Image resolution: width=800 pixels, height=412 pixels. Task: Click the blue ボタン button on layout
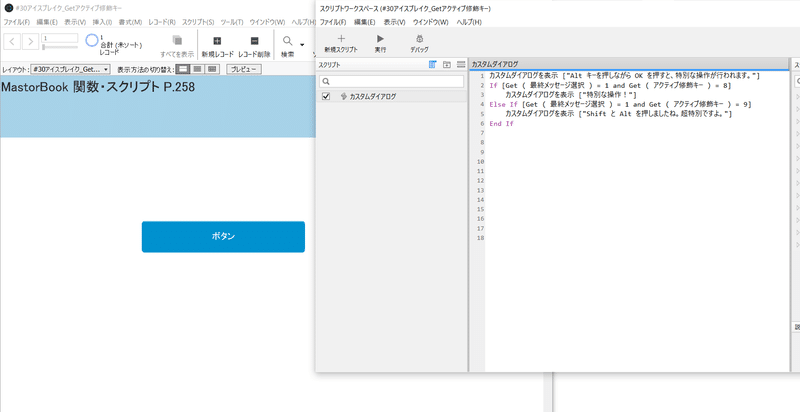[223, 237]
